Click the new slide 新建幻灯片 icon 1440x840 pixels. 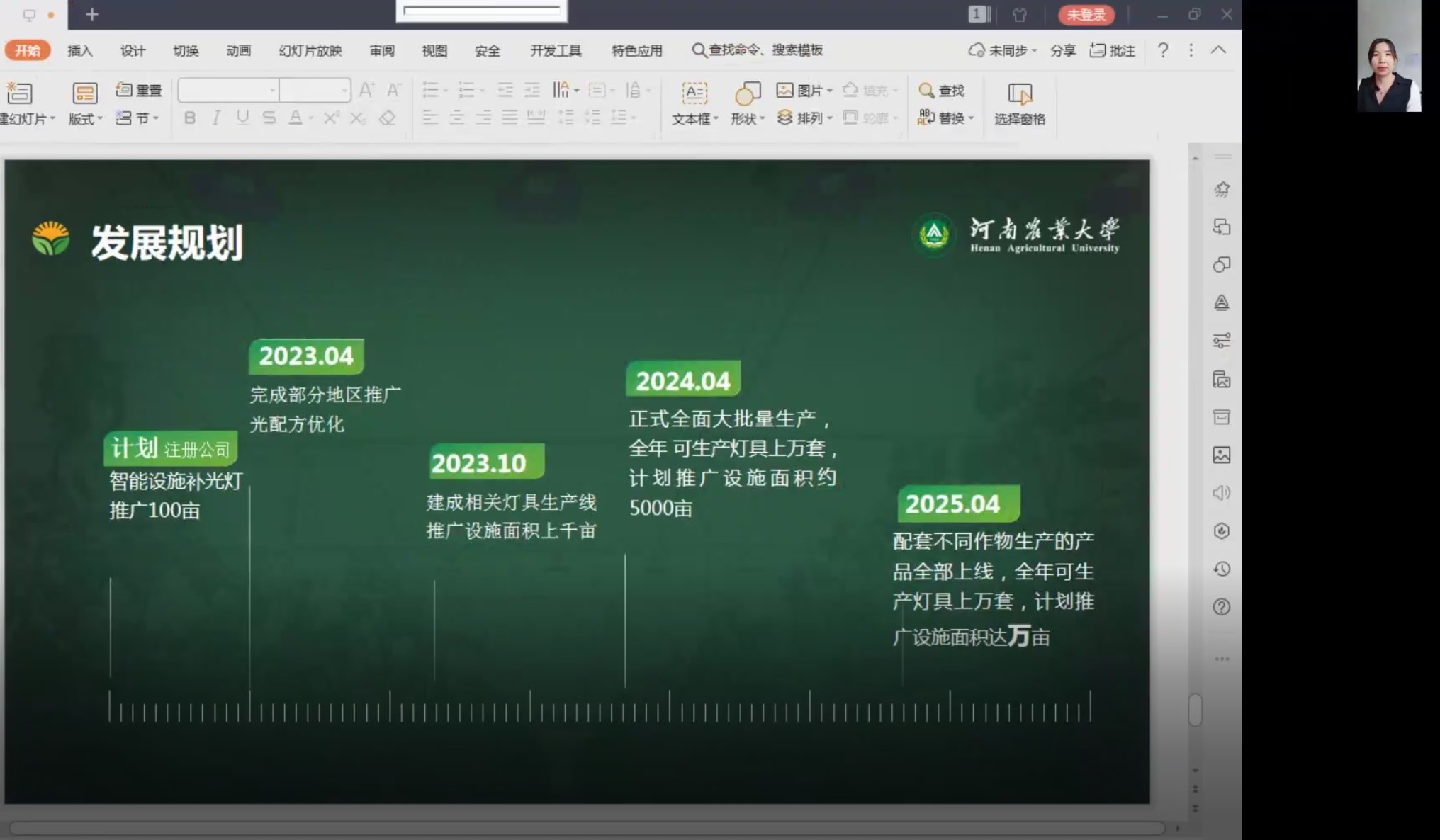[x=20, y=93]
